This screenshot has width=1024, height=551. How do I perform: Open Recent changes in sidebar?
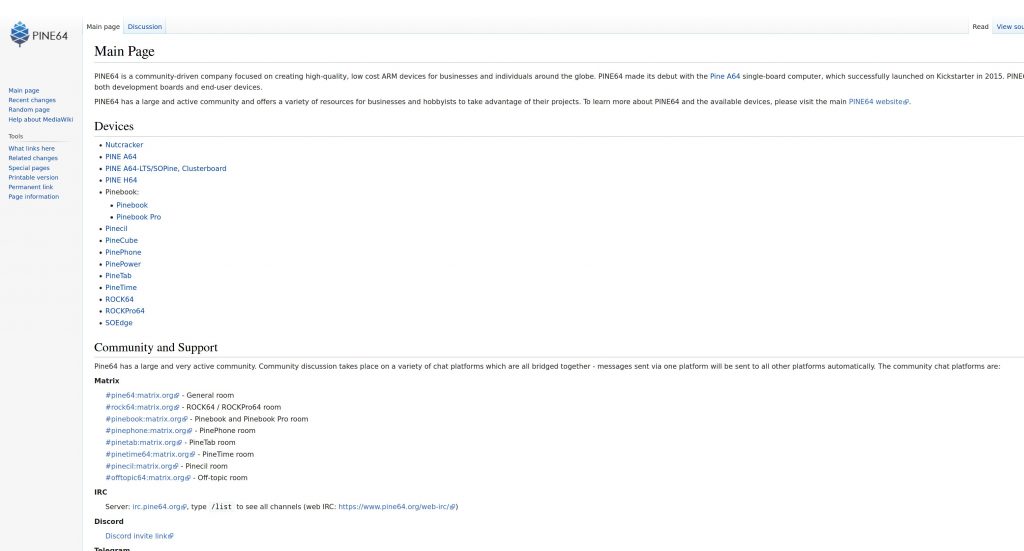(32, 100)
